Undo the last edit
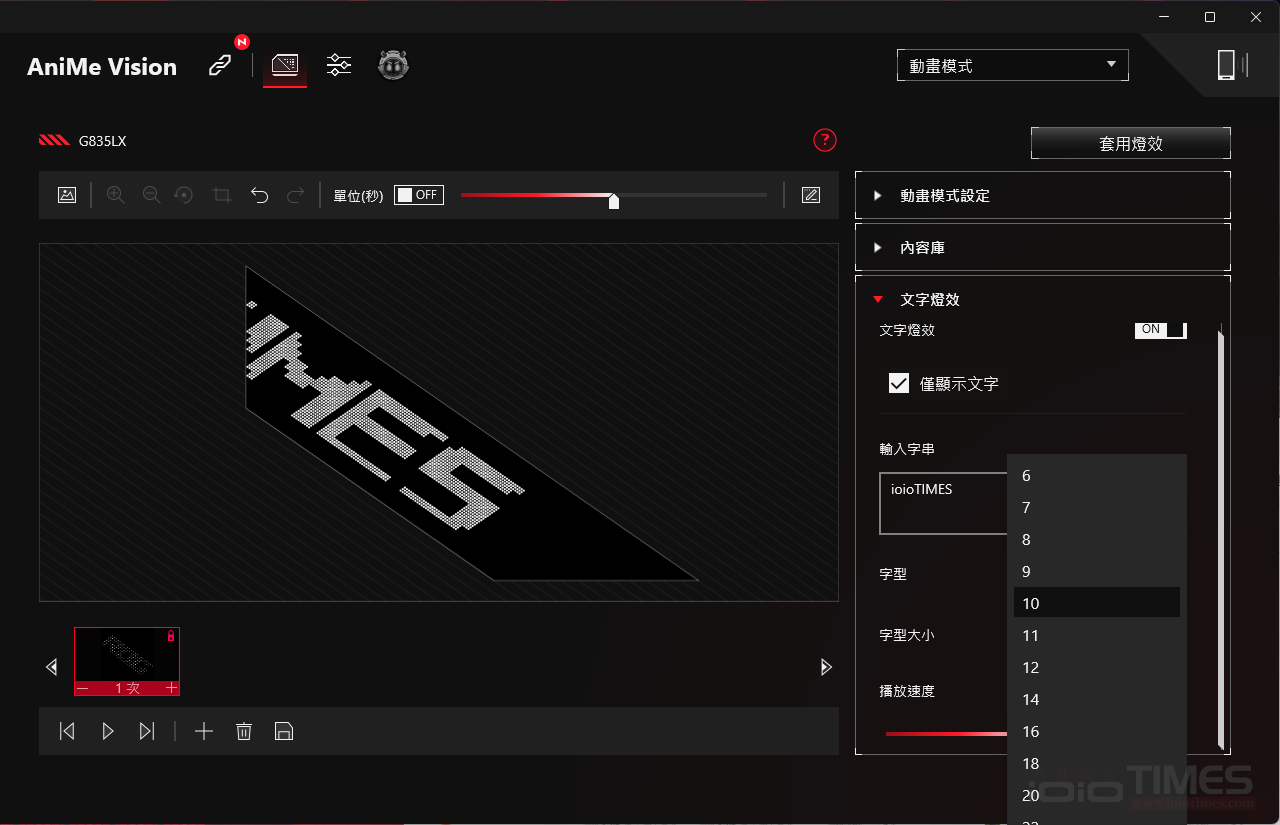 [x=260, y=195]
